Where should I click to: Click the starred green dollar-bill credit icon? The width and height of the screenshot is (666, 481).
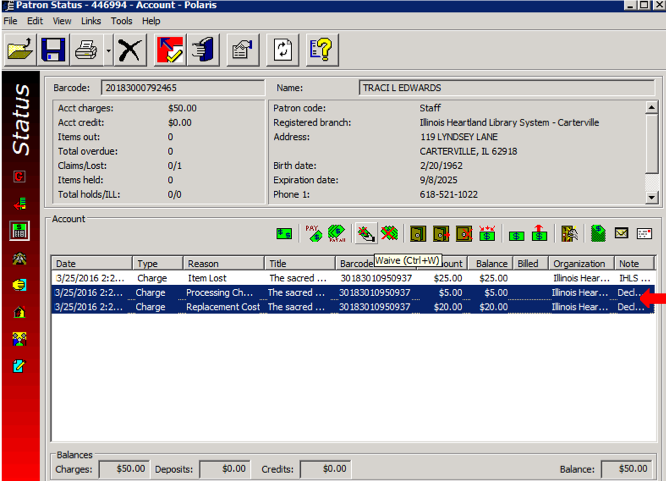[487, 234]
